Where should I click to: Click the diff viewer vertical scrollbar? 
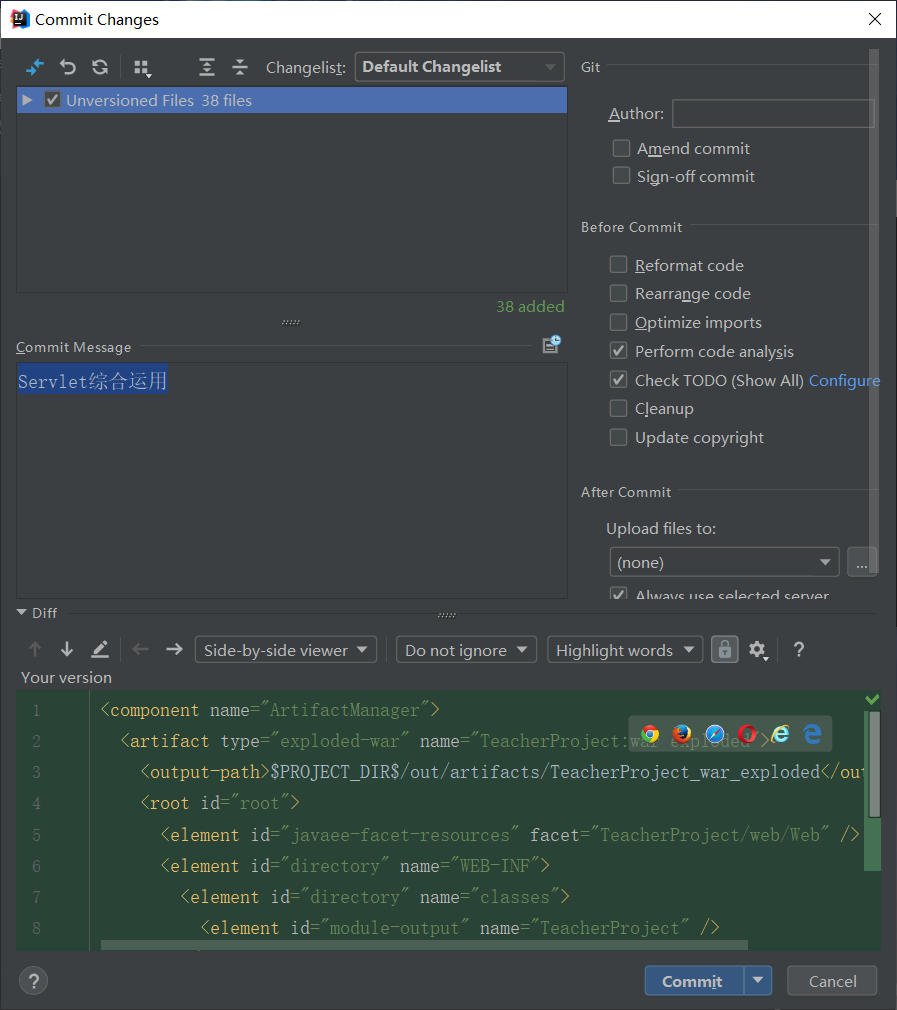click(874, 764)
